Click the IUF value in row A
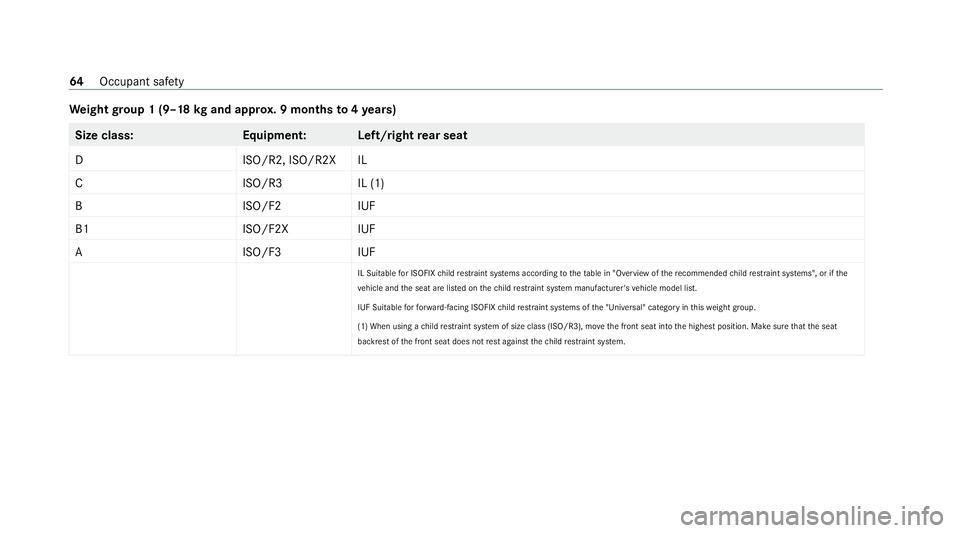The height and width of the screenshot is (533, 960). pos(366,252)
